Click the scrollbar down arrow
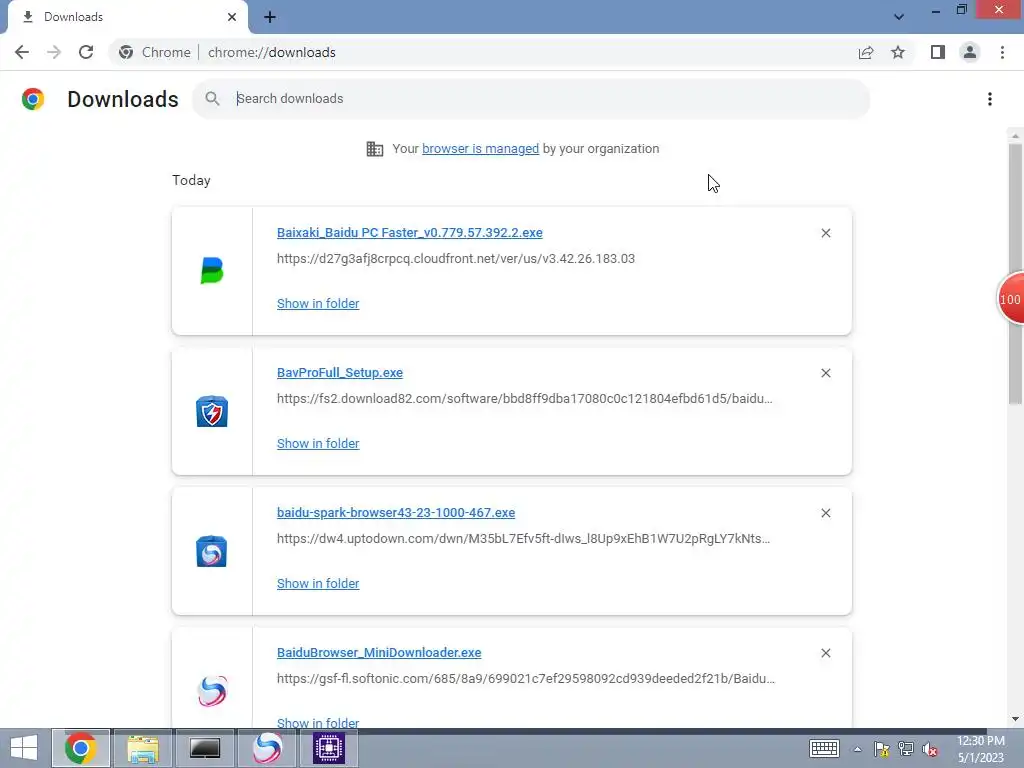This screenshot has width=1024, height=768. tap(1015, 719)
